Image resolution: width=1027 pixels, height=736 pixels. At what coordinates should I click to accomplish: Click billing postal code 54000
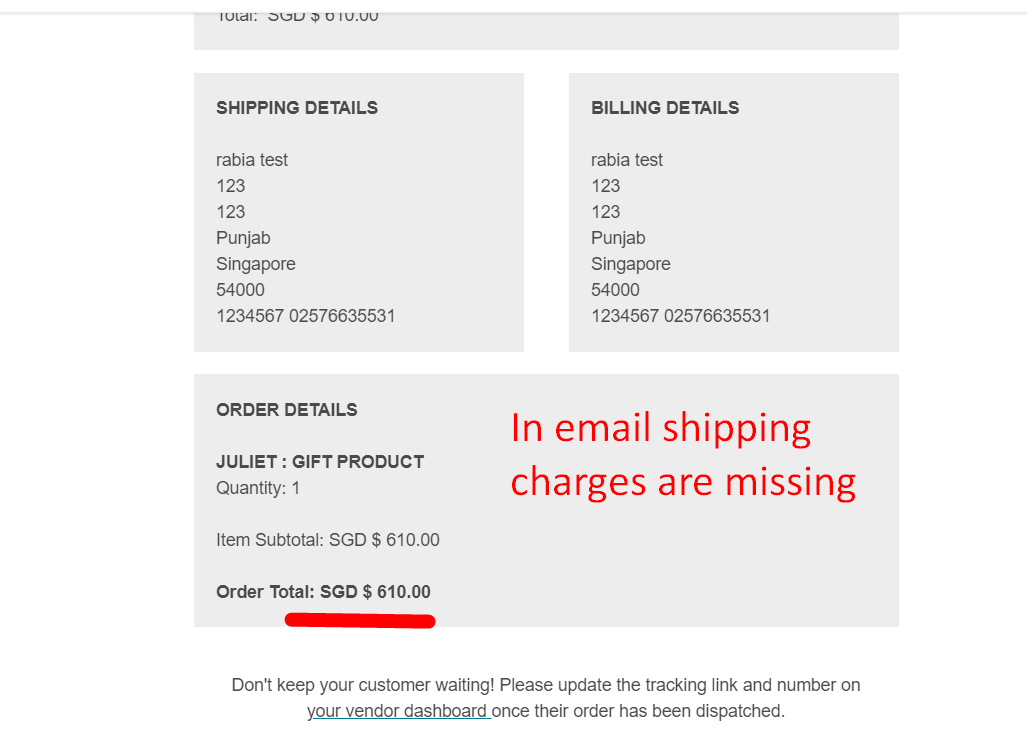pyautogui.click(x=615, y=290)
